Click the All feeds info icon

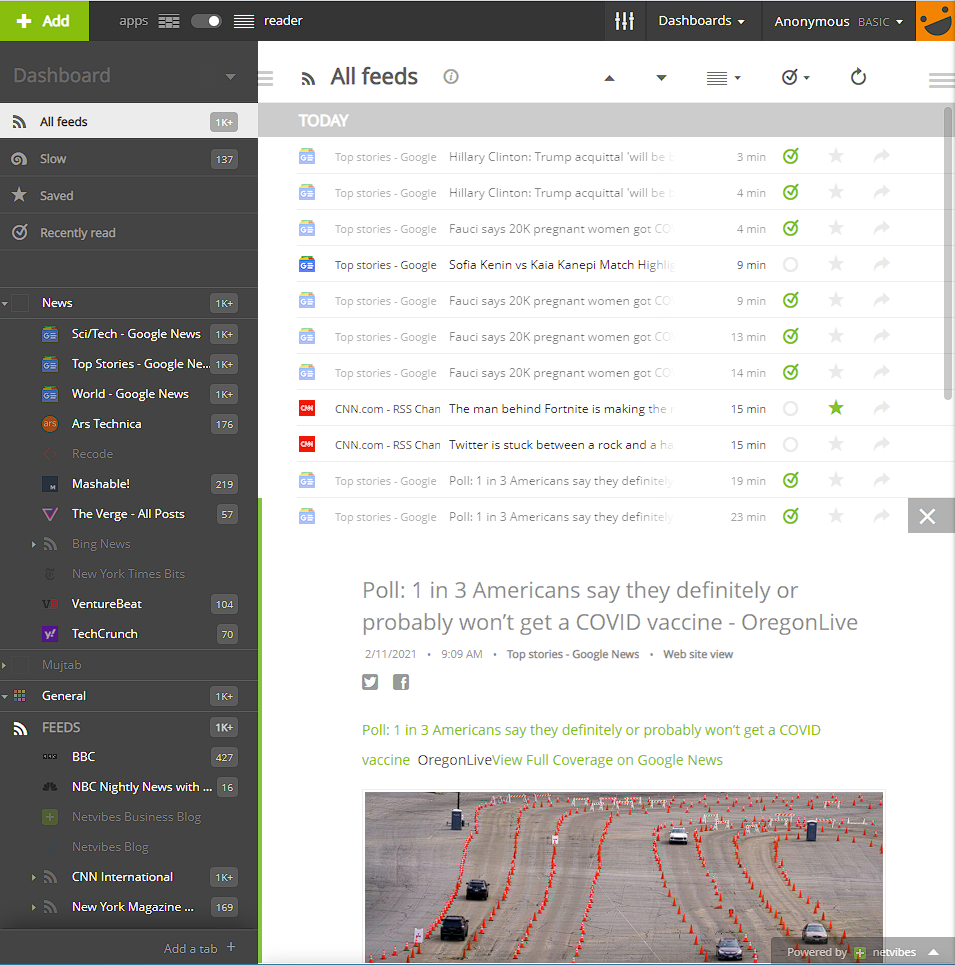click(451, 76)
